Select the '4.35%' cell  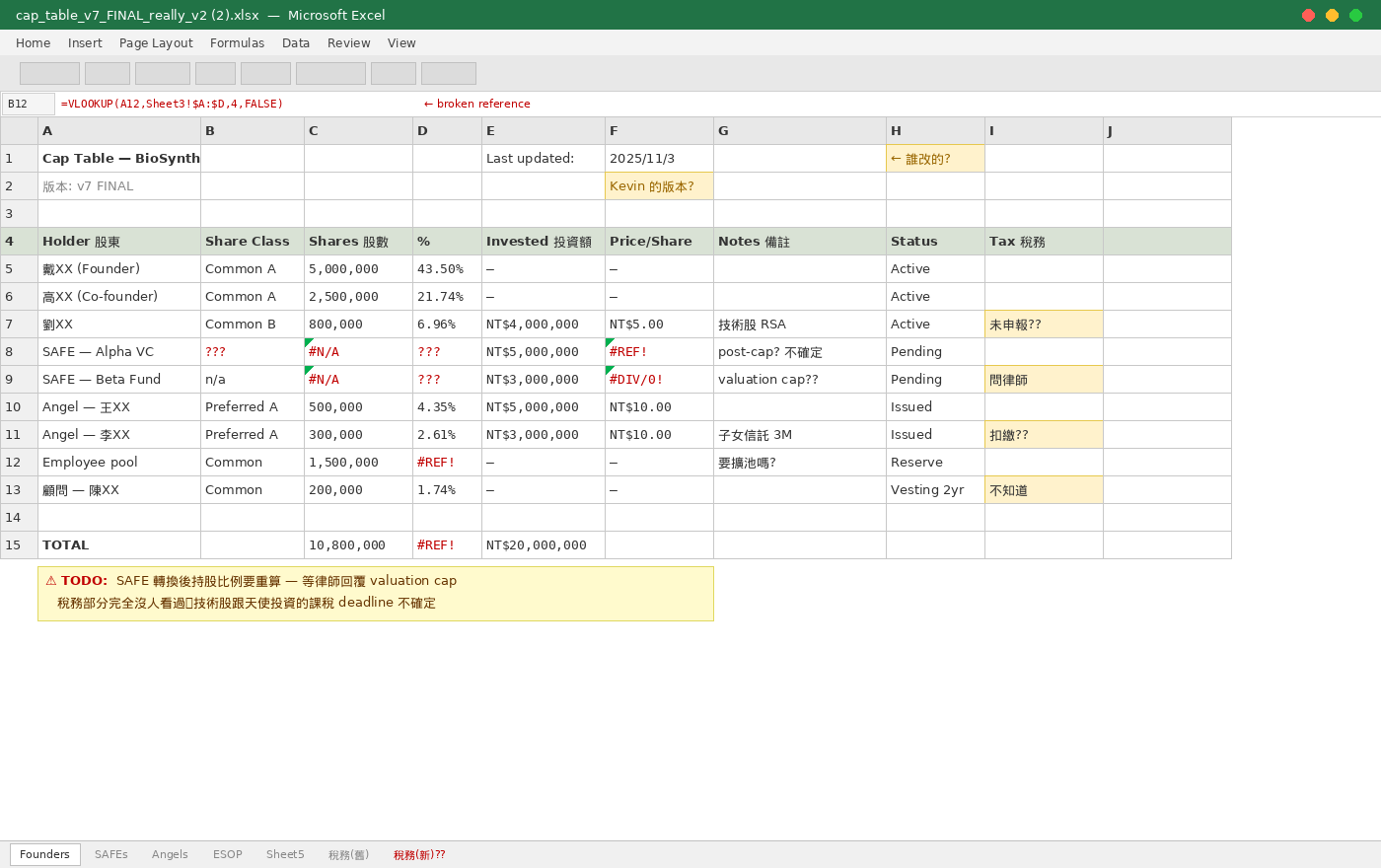(x=448, y=407)
